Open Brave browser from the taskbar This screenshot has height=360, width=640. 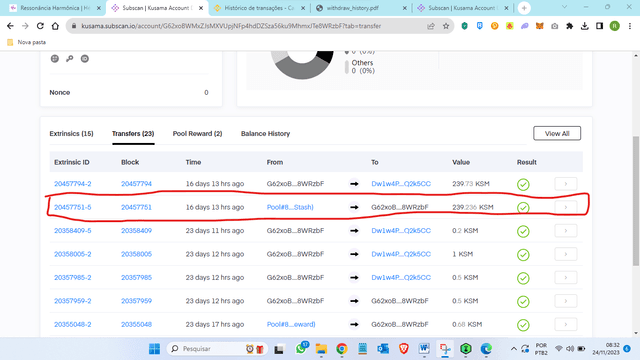point(404,349)
